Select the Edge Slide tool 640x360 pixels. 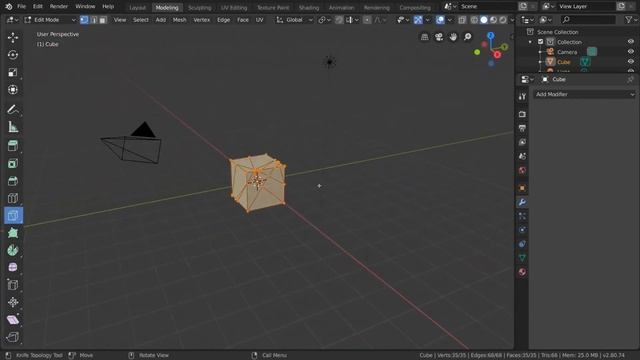13,285
